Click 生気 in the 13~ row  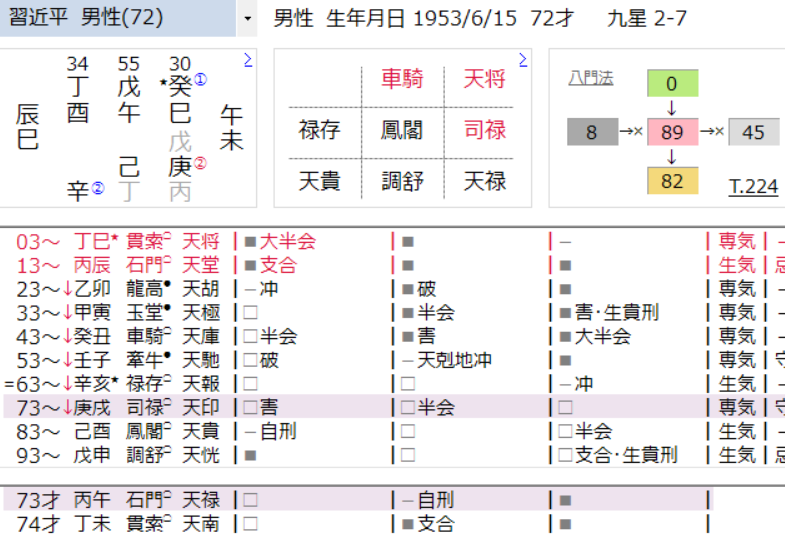[x=737, y=265]
